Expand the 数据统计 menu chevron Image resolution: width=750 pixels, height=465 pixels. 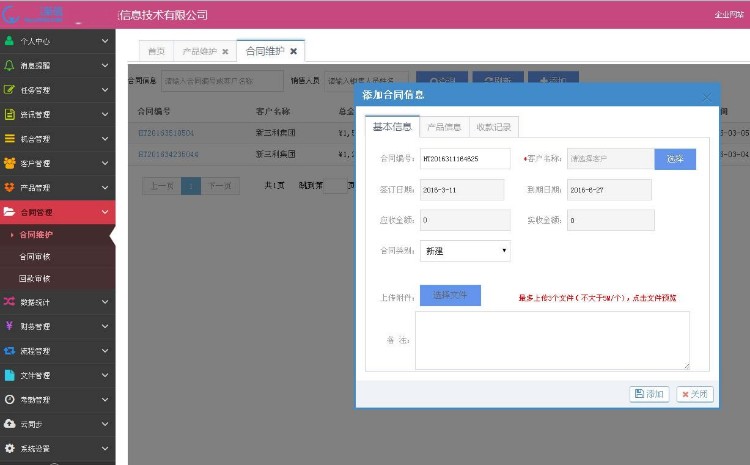(x=105, y=301)
